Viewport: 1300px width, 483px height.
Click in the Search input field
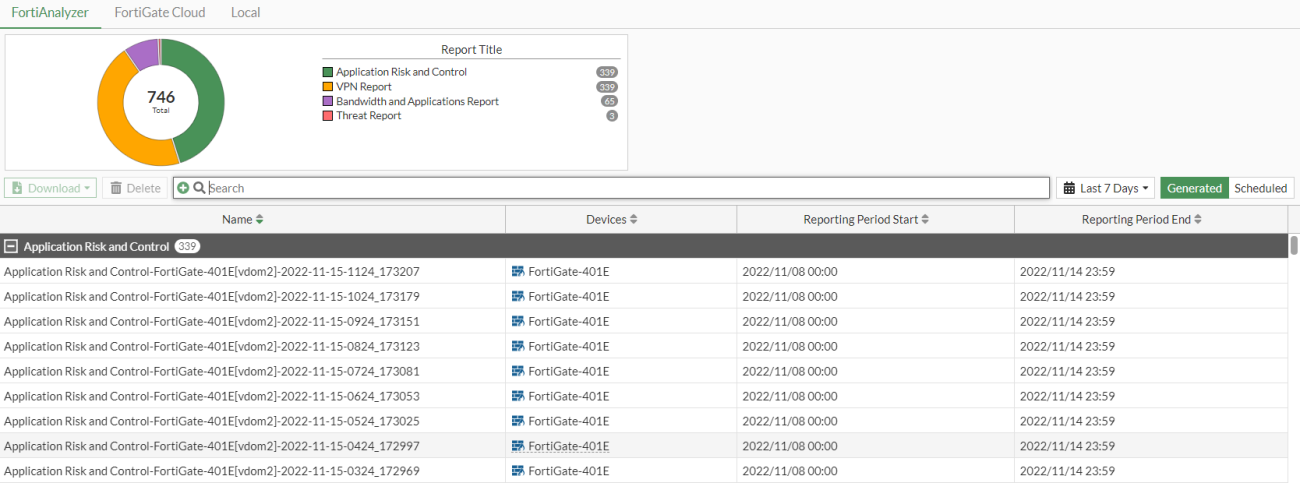pos(620,188)
